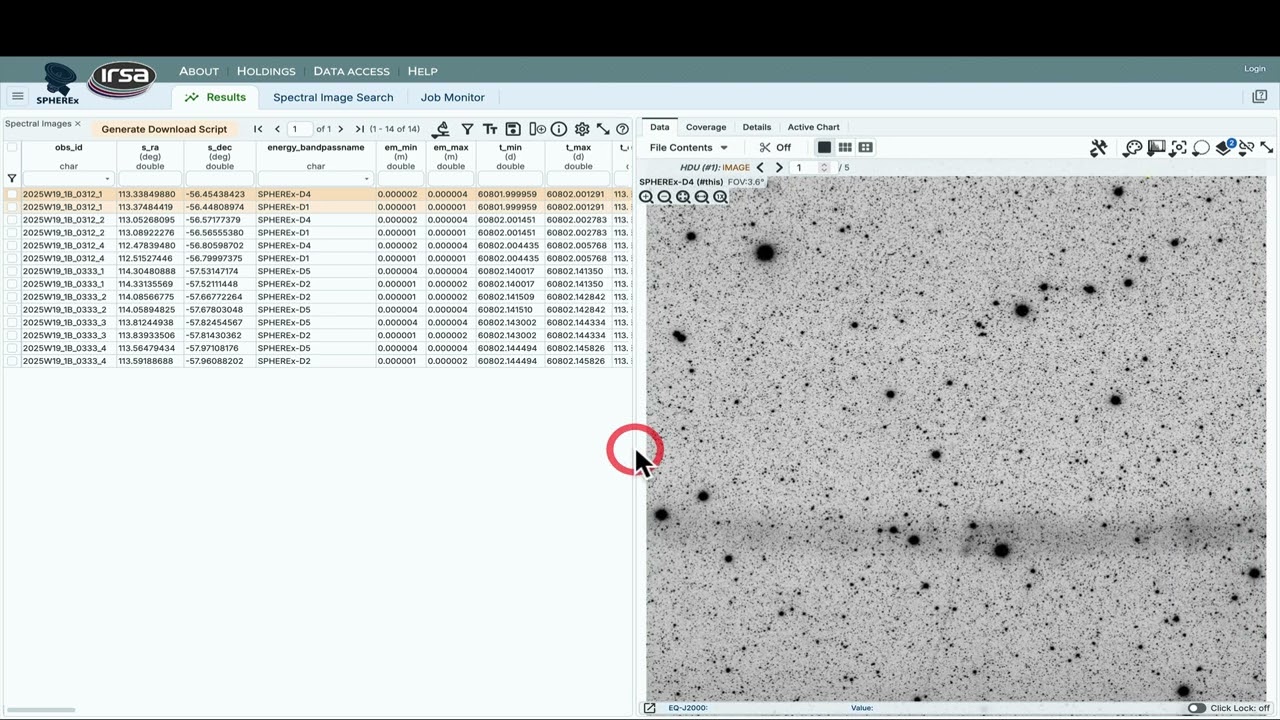This screenshot has height=720, width=1280.
Task: Open the layout panel icon near Login
Action: 1260,97
